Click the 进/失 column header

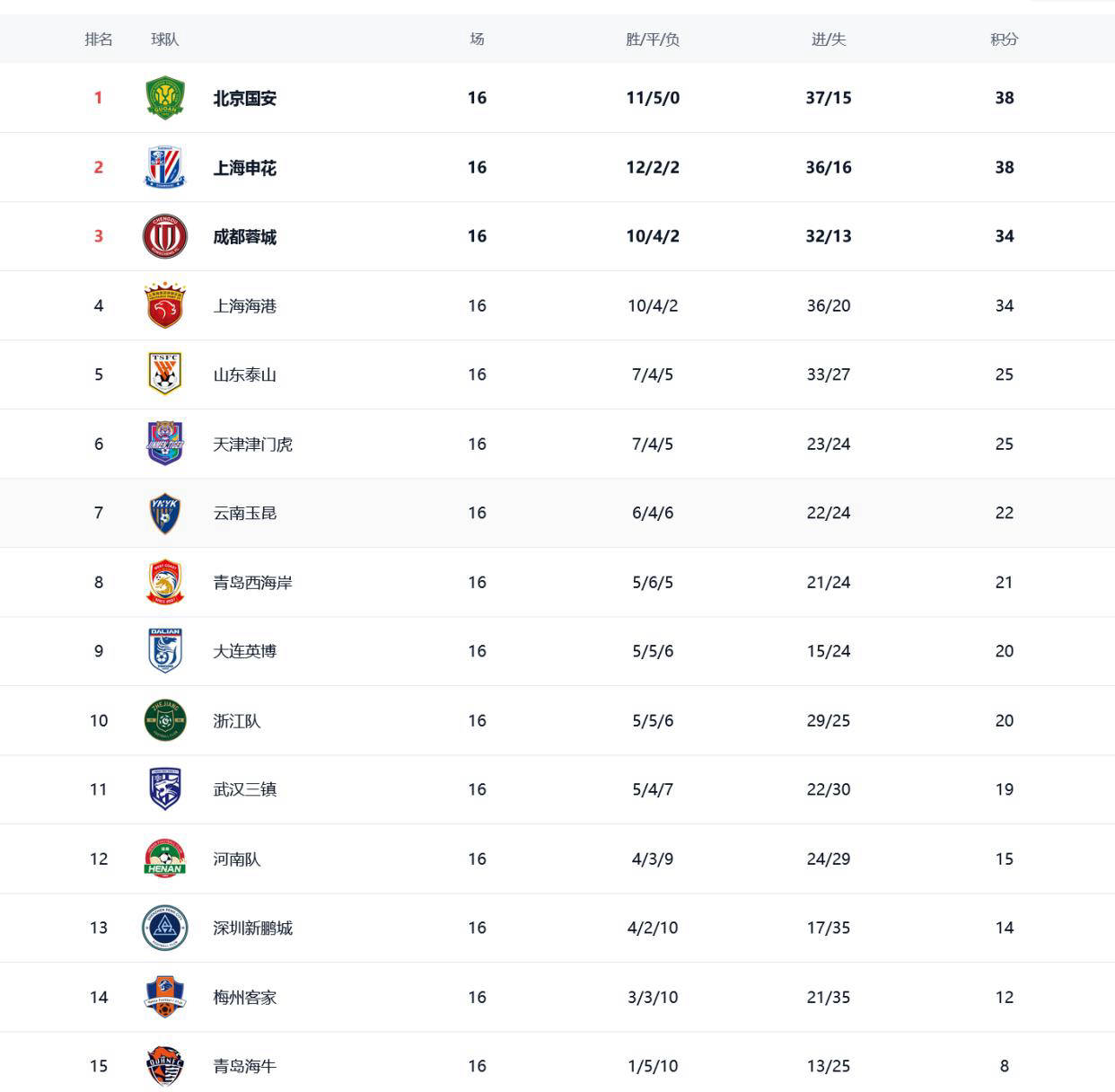pos(829,40)
